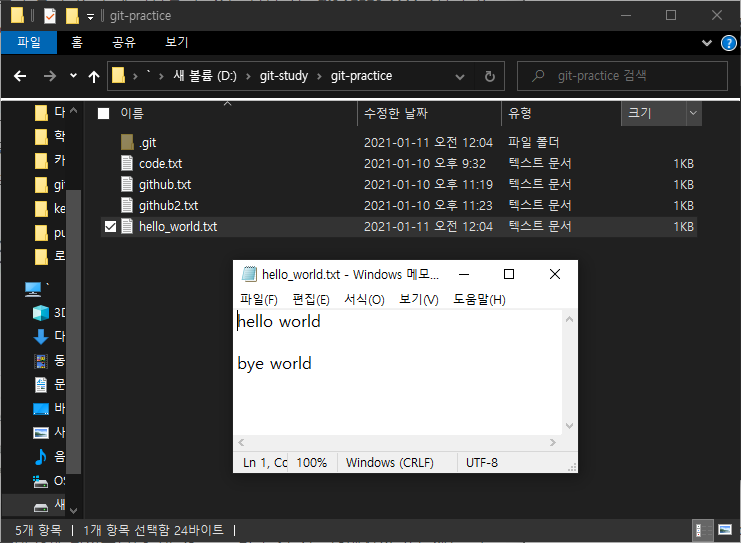Open the 홈 ribbon tab
The width and height of the screenshot is (741, 543).
pos(77,43)
